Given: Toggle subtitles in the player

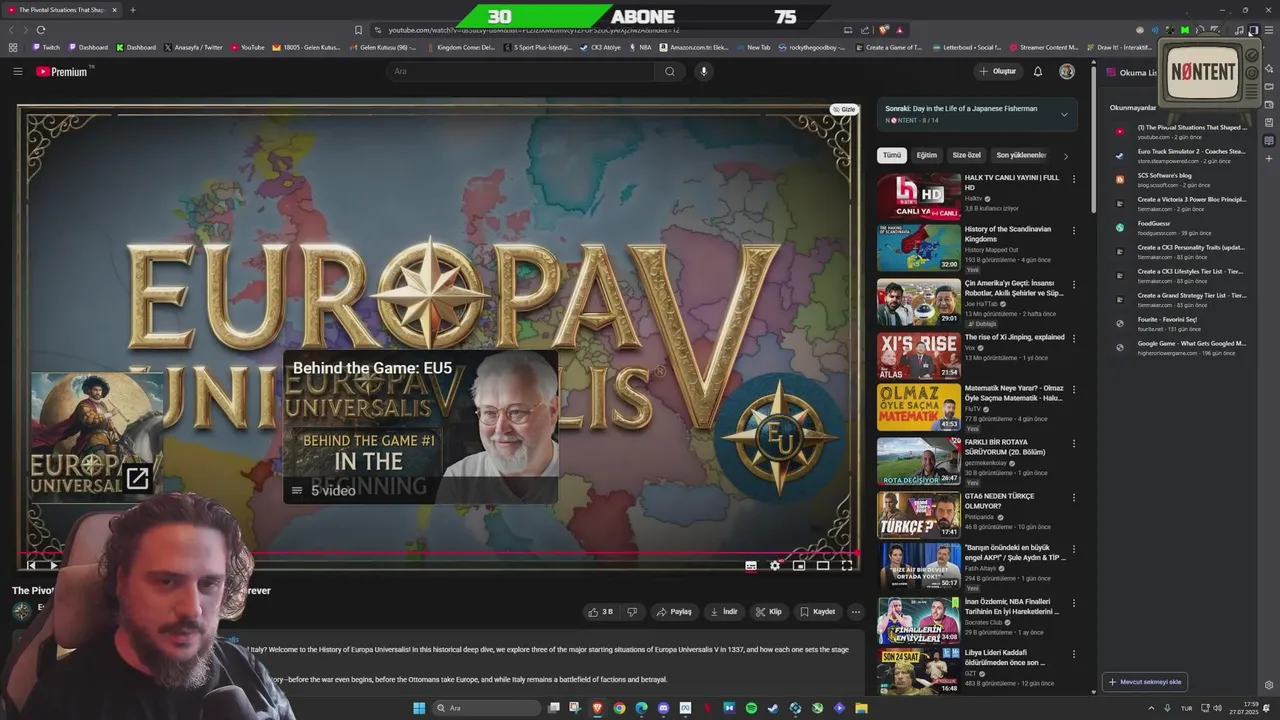Looking at the screenshot, I should 751,566.
